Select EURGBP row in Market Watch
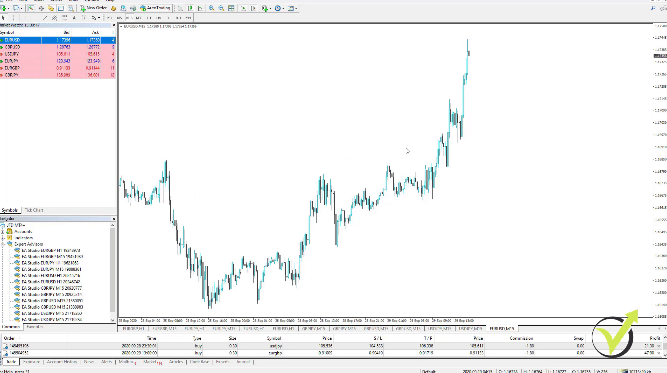 click(x=58, y=68)
